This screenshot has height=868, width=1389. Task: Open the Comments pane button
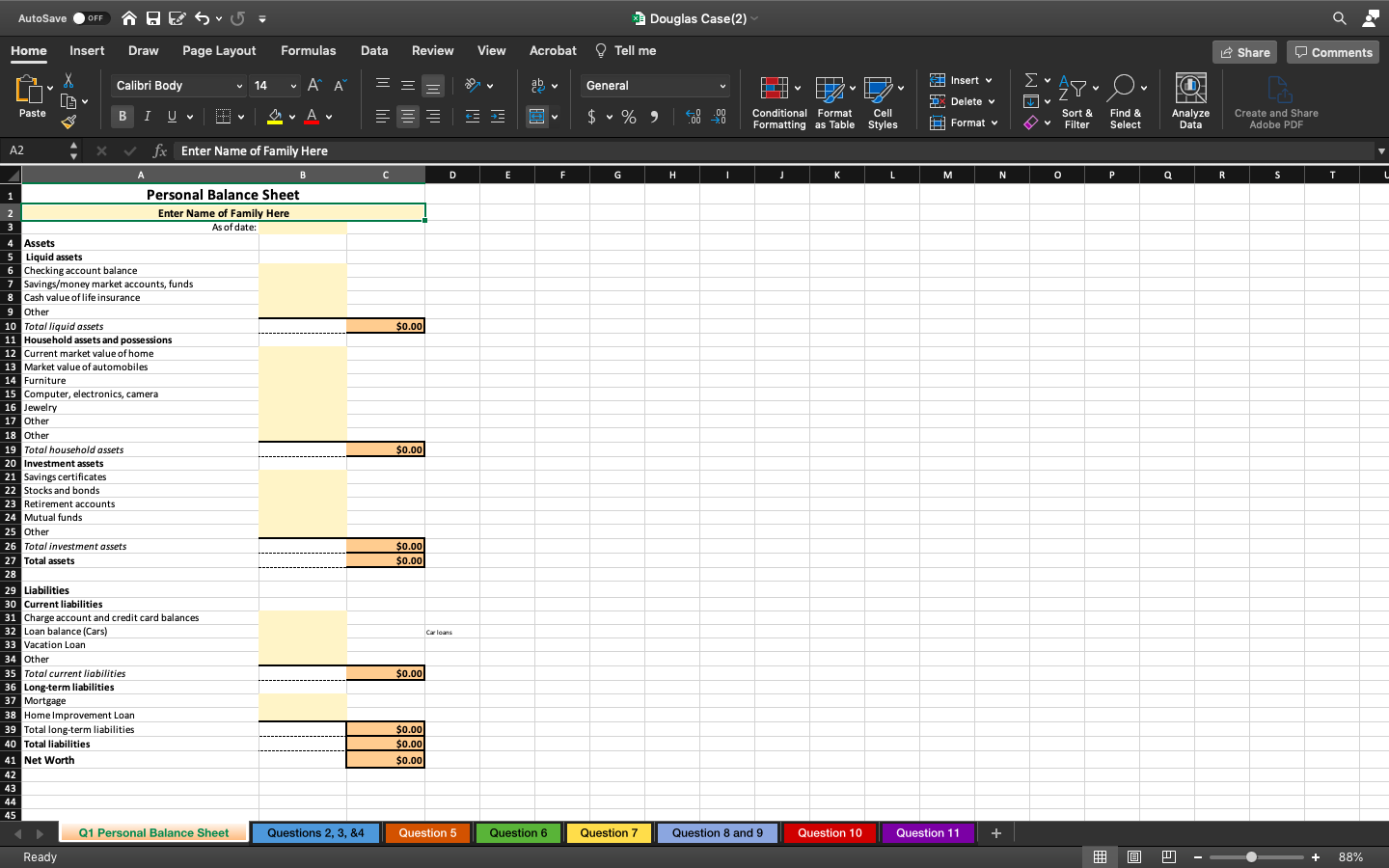(1333, 52)
